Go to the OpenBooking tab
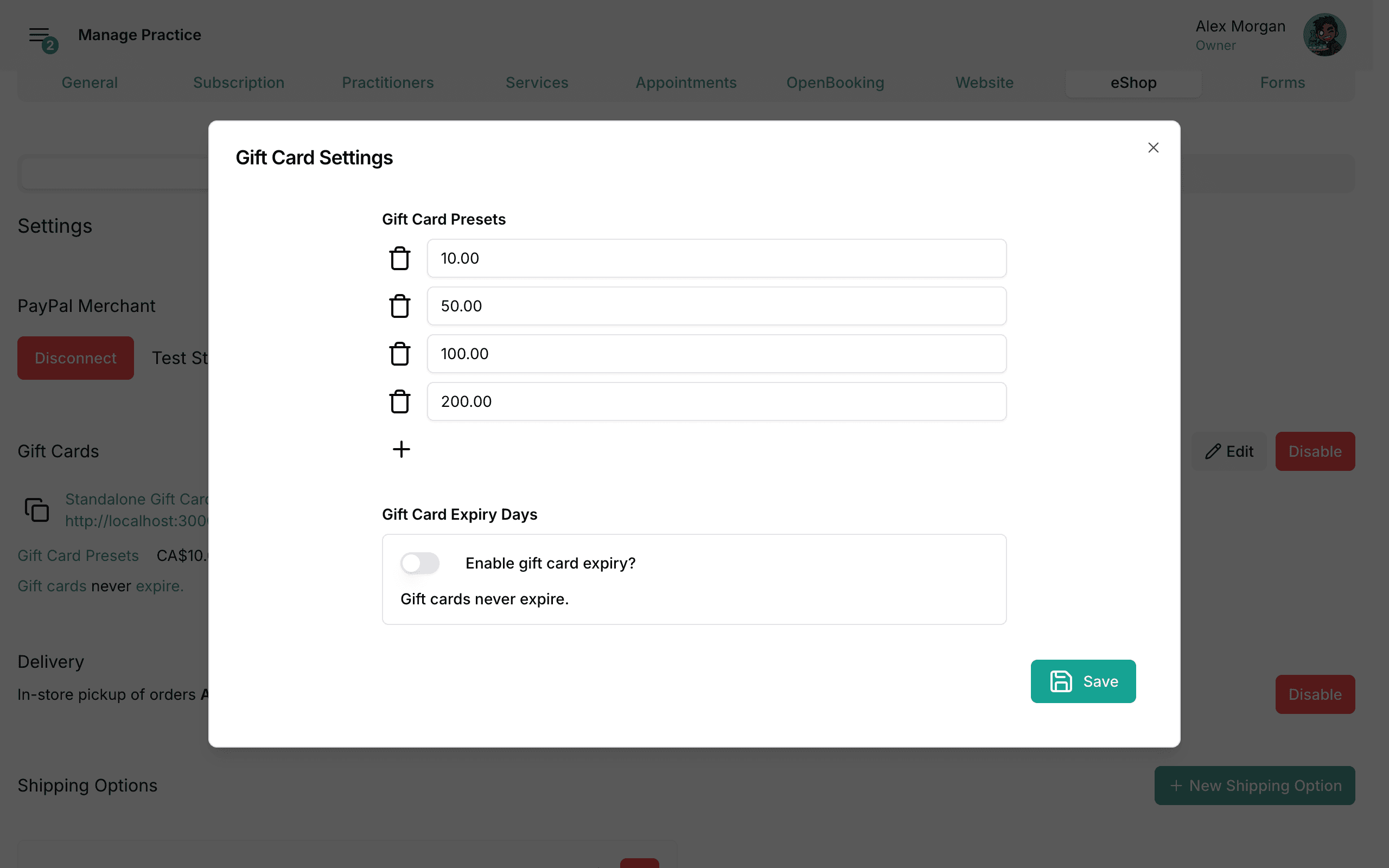This screenshot has height=868, width=1389. (835, 82)
